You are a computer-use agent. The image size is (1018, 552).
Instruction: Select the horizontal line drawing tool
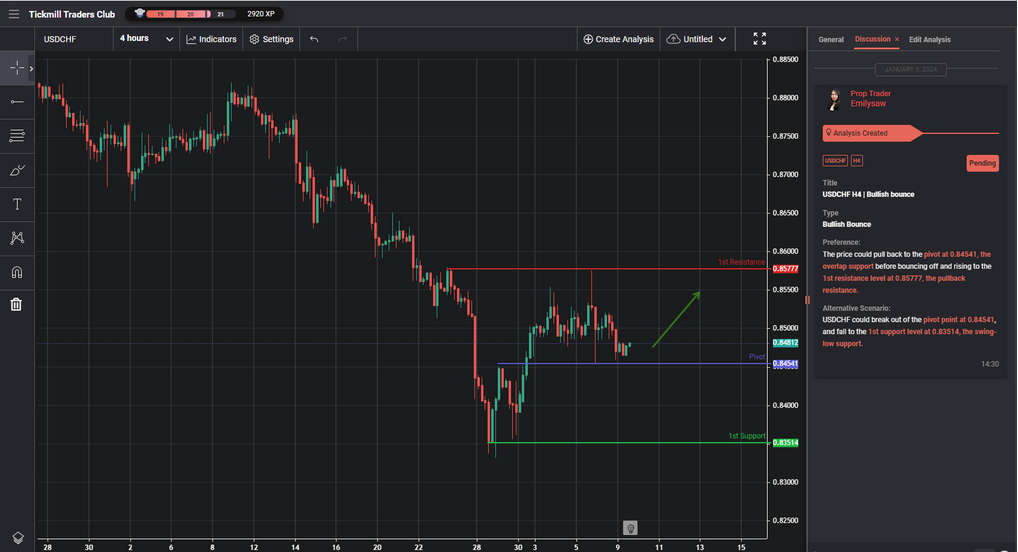(17, 102)
